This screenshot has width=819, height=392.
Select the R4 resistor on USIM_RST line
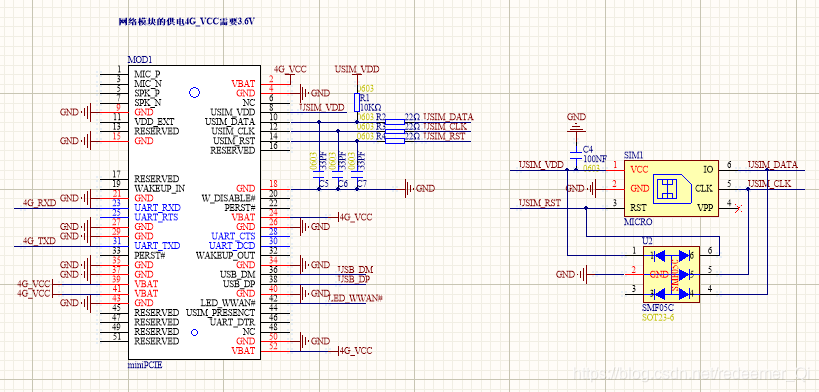coord(395,141)
